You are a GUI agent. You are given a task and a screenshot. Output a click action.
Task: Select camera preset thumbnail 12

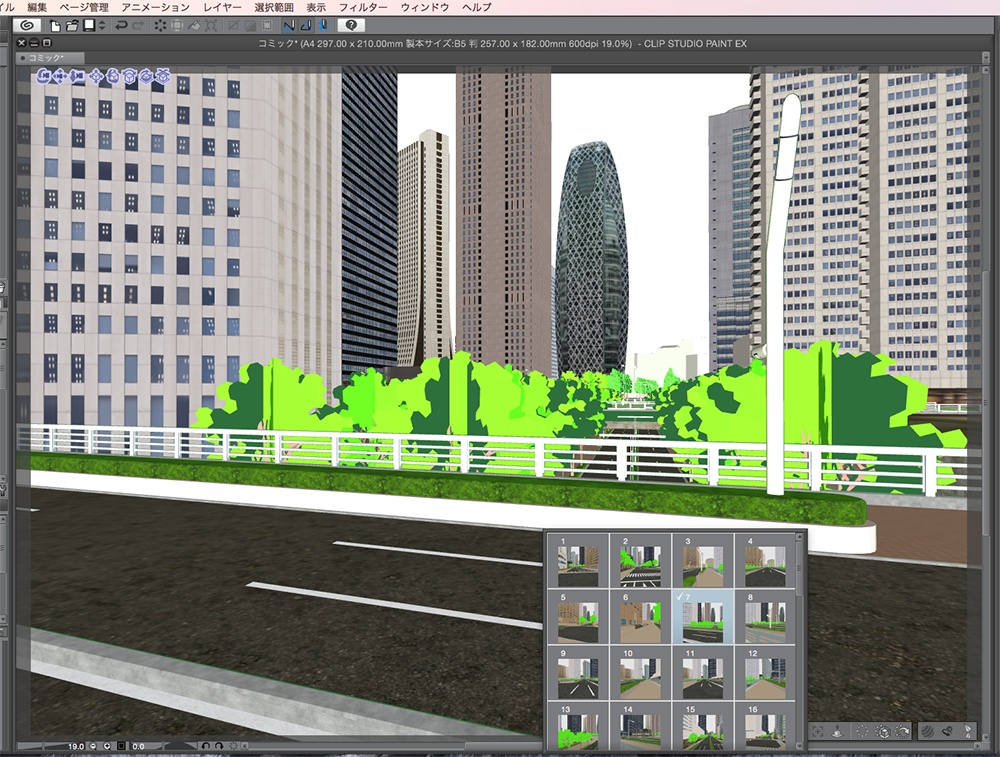[765, 673]
